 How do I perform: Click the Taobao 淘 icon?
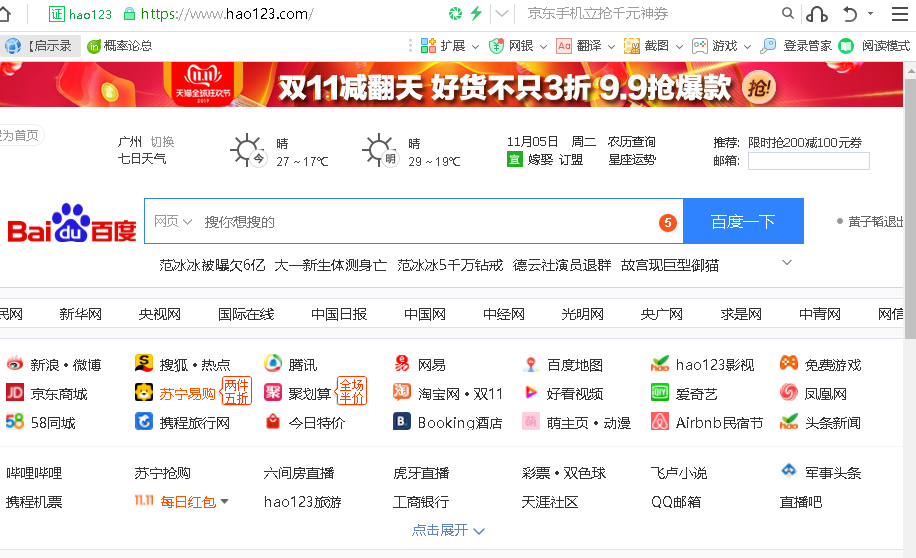pyautogui.click(x=402, y=392)
